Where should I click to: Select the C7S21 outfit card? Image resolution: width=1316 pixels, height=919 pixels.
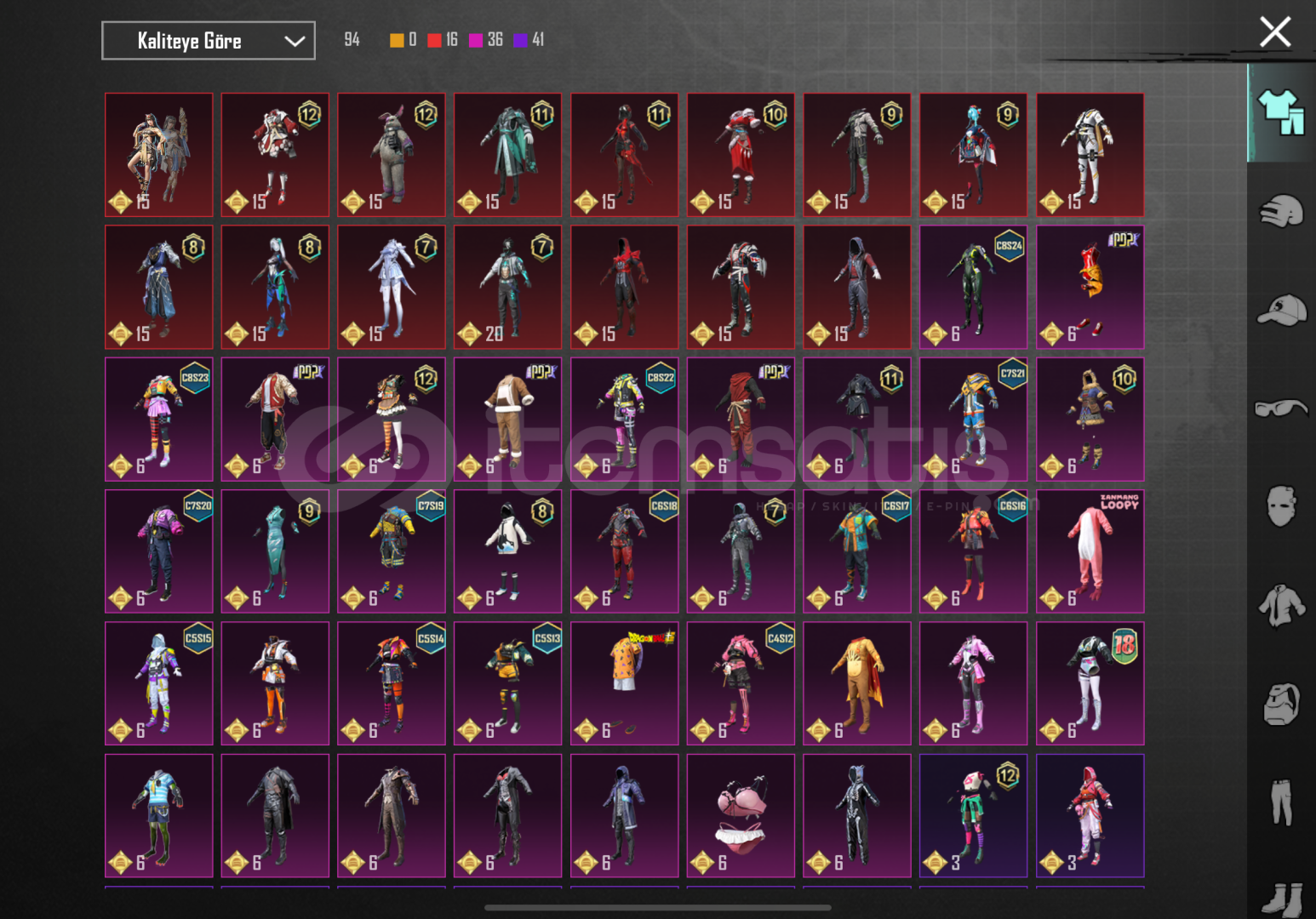[974, 420]
